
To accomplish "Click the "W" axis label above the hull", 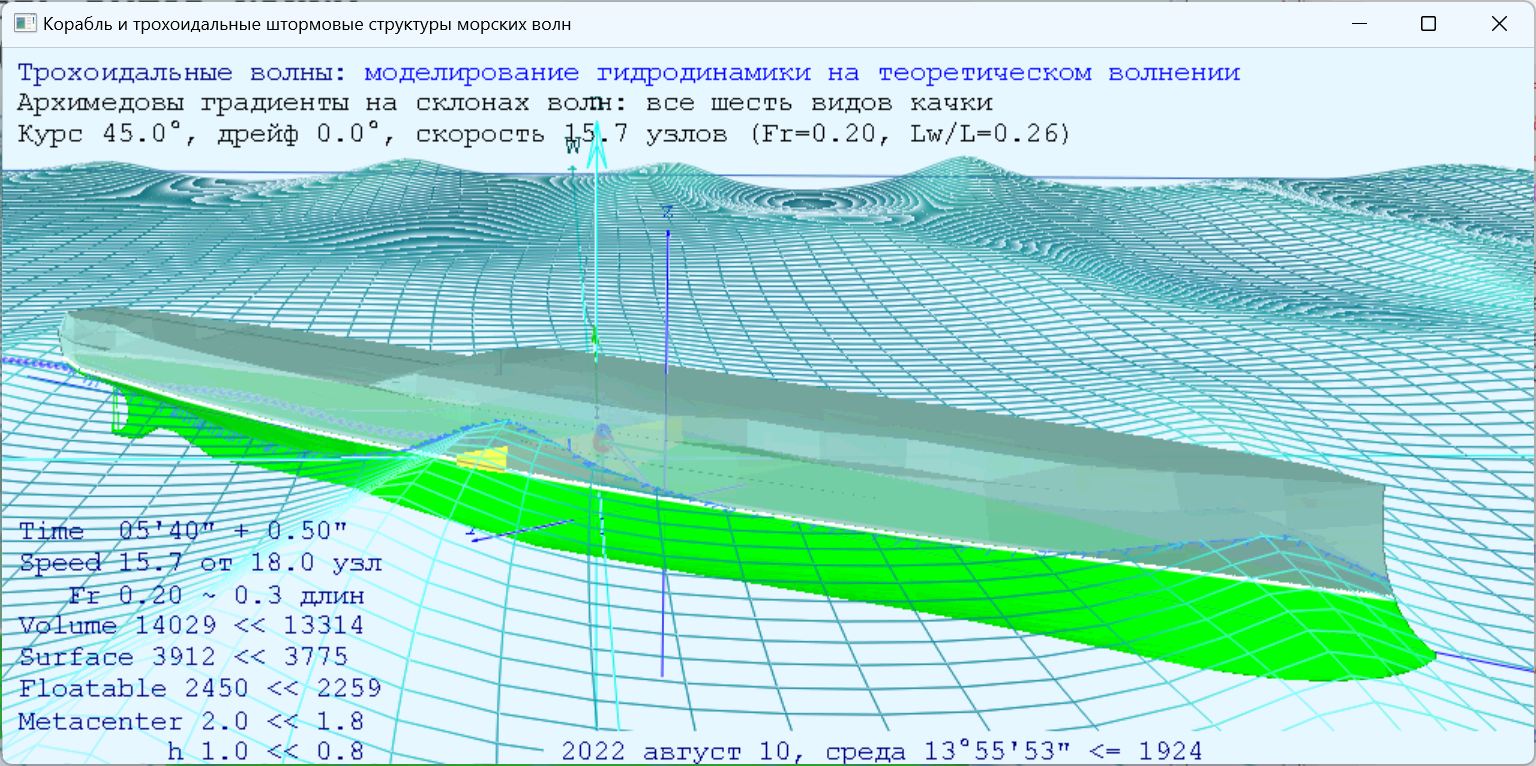I will point(573,143).
